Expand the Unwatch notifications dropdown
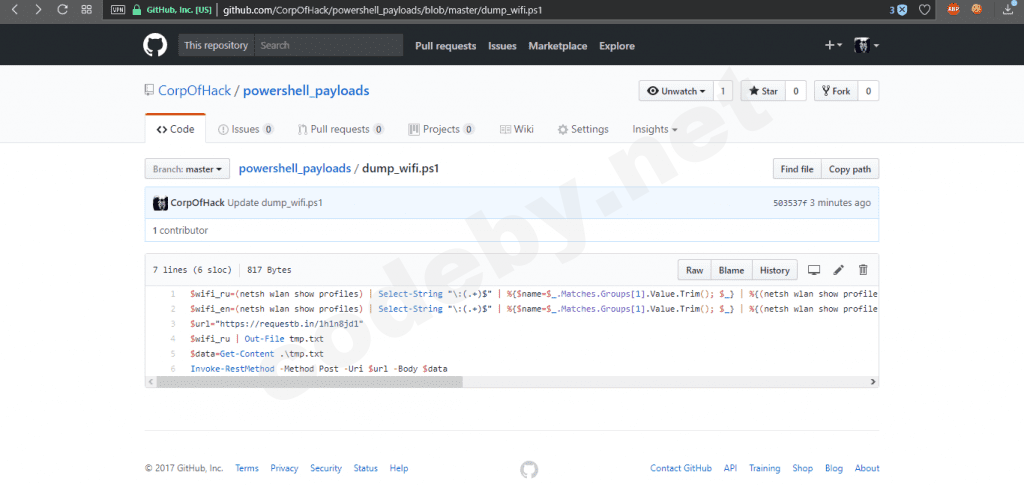This screenshot has width=1024, height=487. pyautogui.click(x=677, y=91)
